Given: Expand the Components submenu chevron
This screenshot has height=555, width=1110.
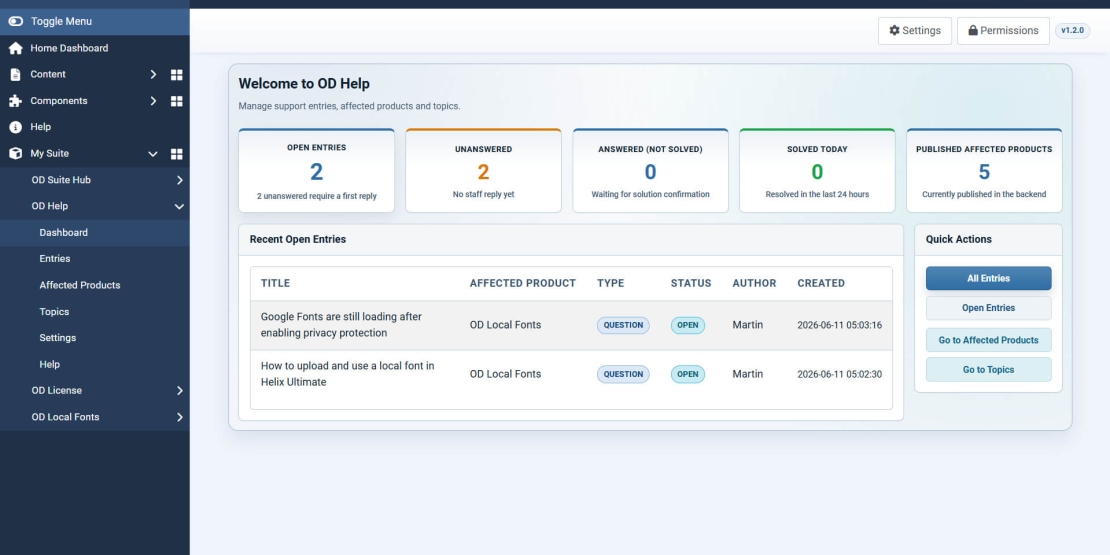Looking at the screenshot, I should point(153,101).
